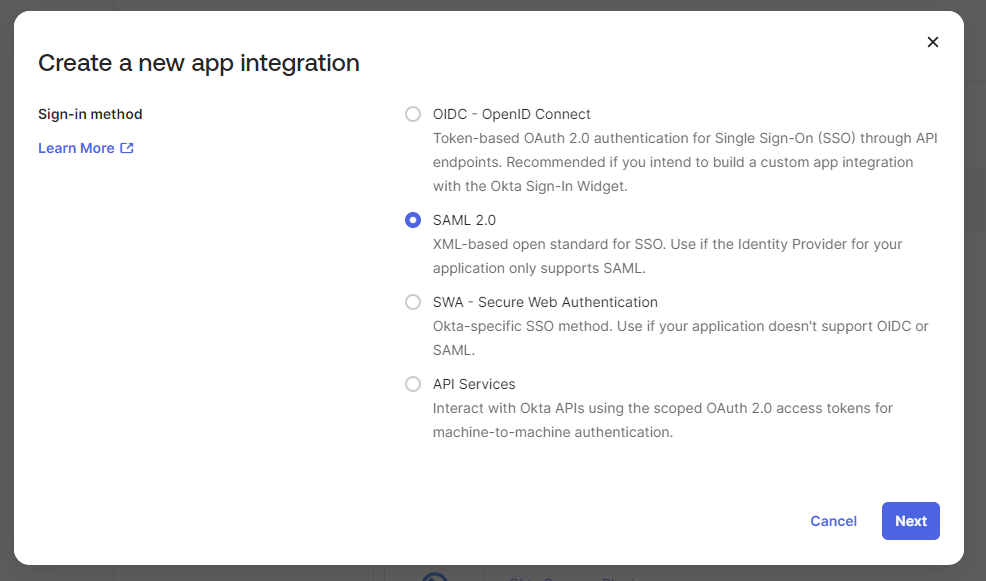Click the OIDC token-based OAuth description text
The image size is (986, 581).
coord(684,161)
